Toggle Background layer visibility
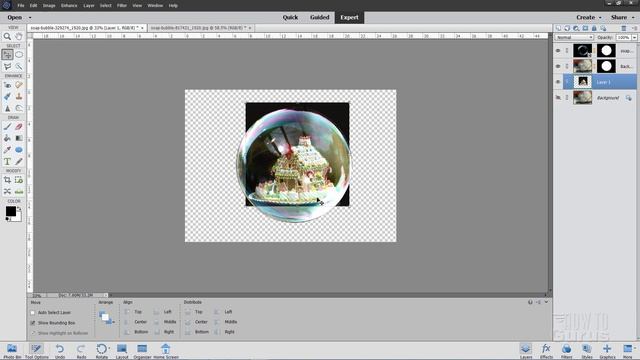The height and width of the screenshot is (360, 640). pyautogui.click(x=558, y=98)
